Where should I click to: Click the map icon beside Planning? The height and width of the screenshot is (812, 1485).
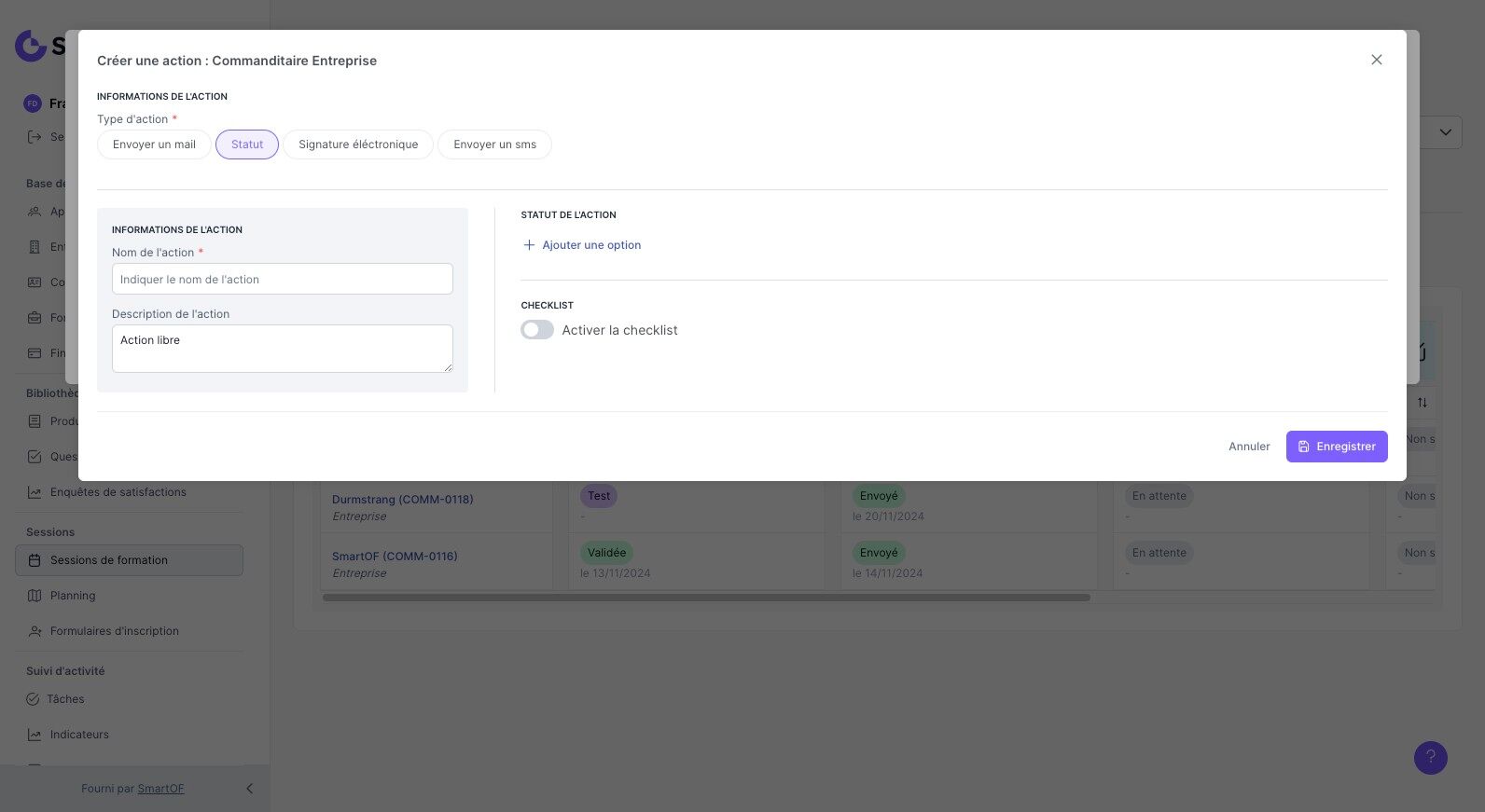[35, 596]
